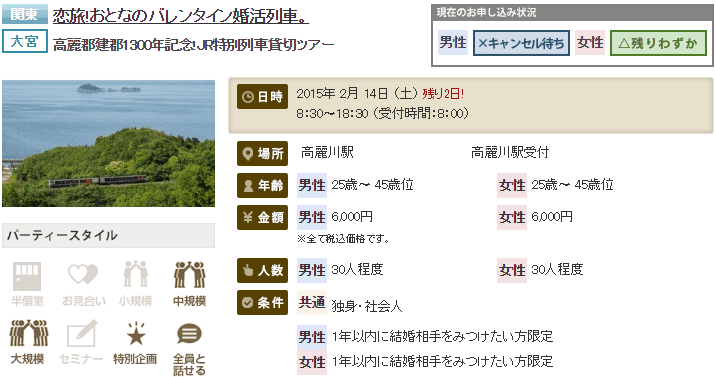Click the red 残り2日! text
The image size is (716, 377).
click(443, 94)
